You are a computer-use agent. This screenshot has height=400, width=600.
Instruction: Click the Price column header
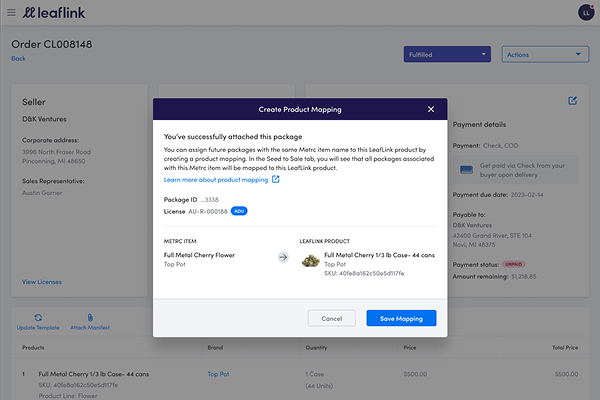[410, 348]
